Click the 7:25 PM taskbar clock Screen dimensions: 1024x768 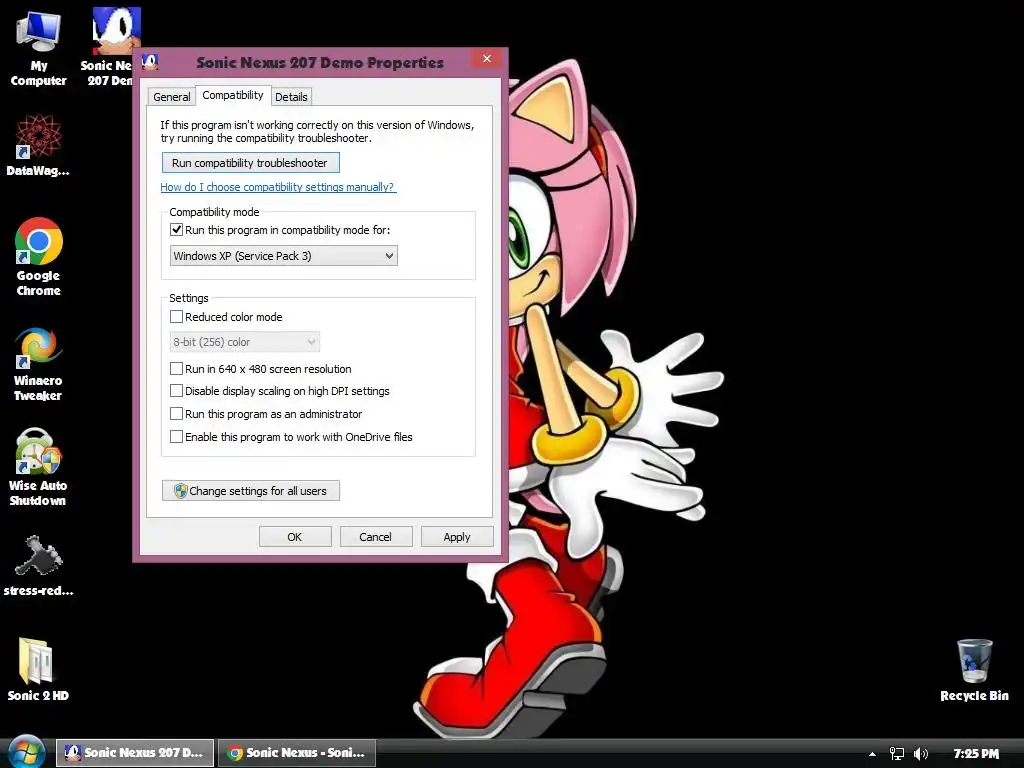[976, 753]
